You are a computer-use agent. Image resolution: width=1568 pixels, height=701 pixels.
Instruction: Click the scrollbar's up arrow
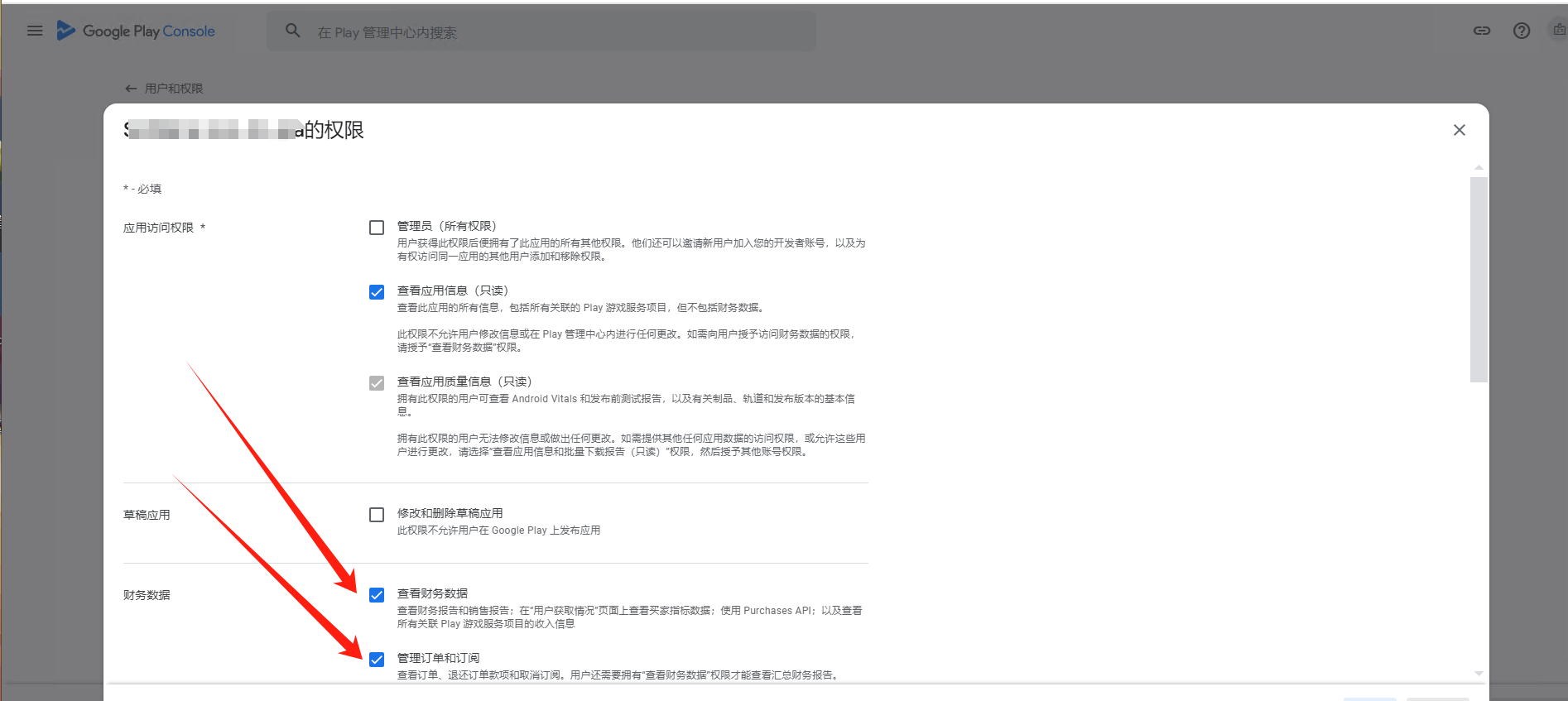coord(1479,168)
